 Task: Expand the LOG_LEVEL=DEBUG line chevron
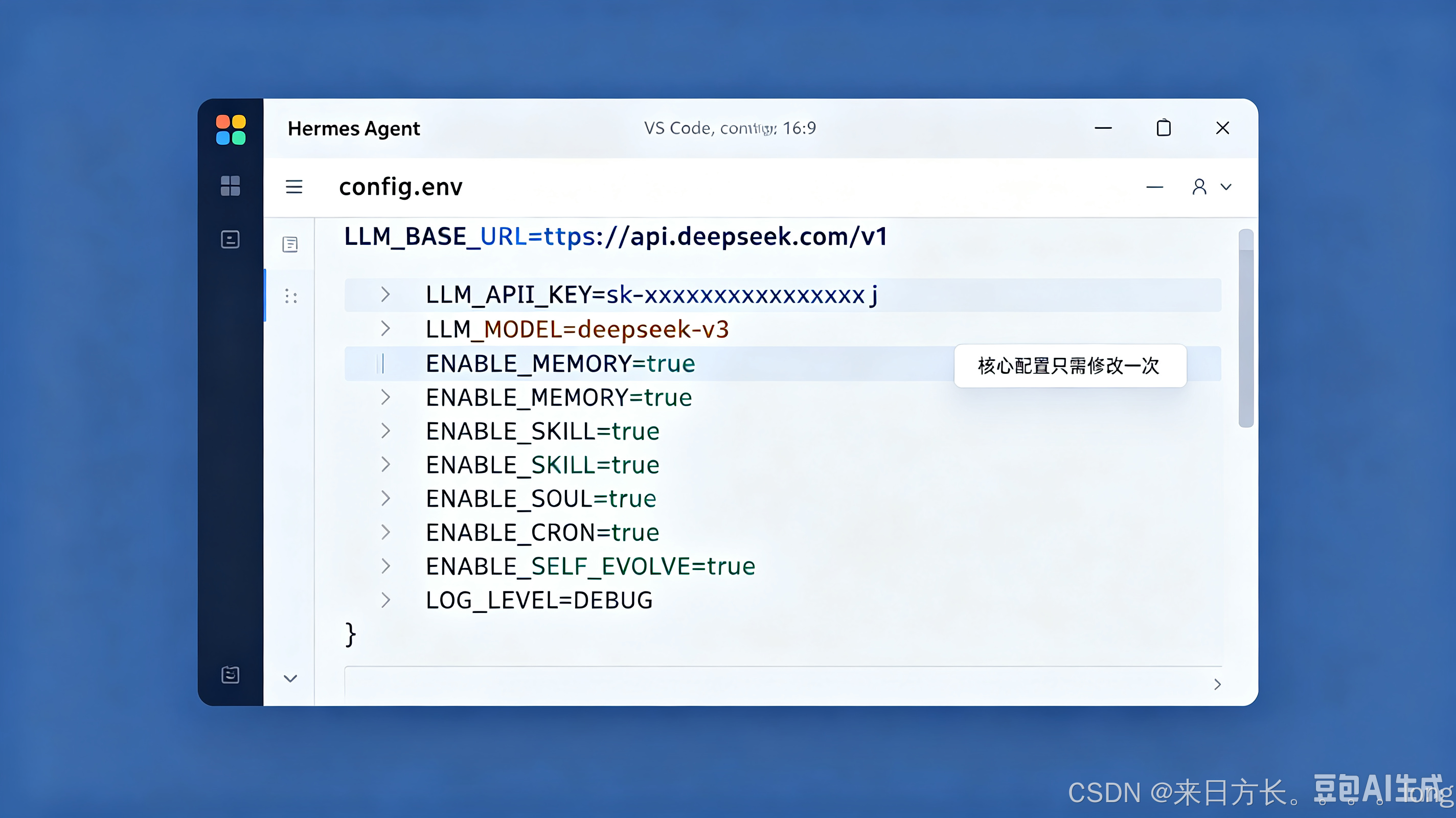[385, 600]
